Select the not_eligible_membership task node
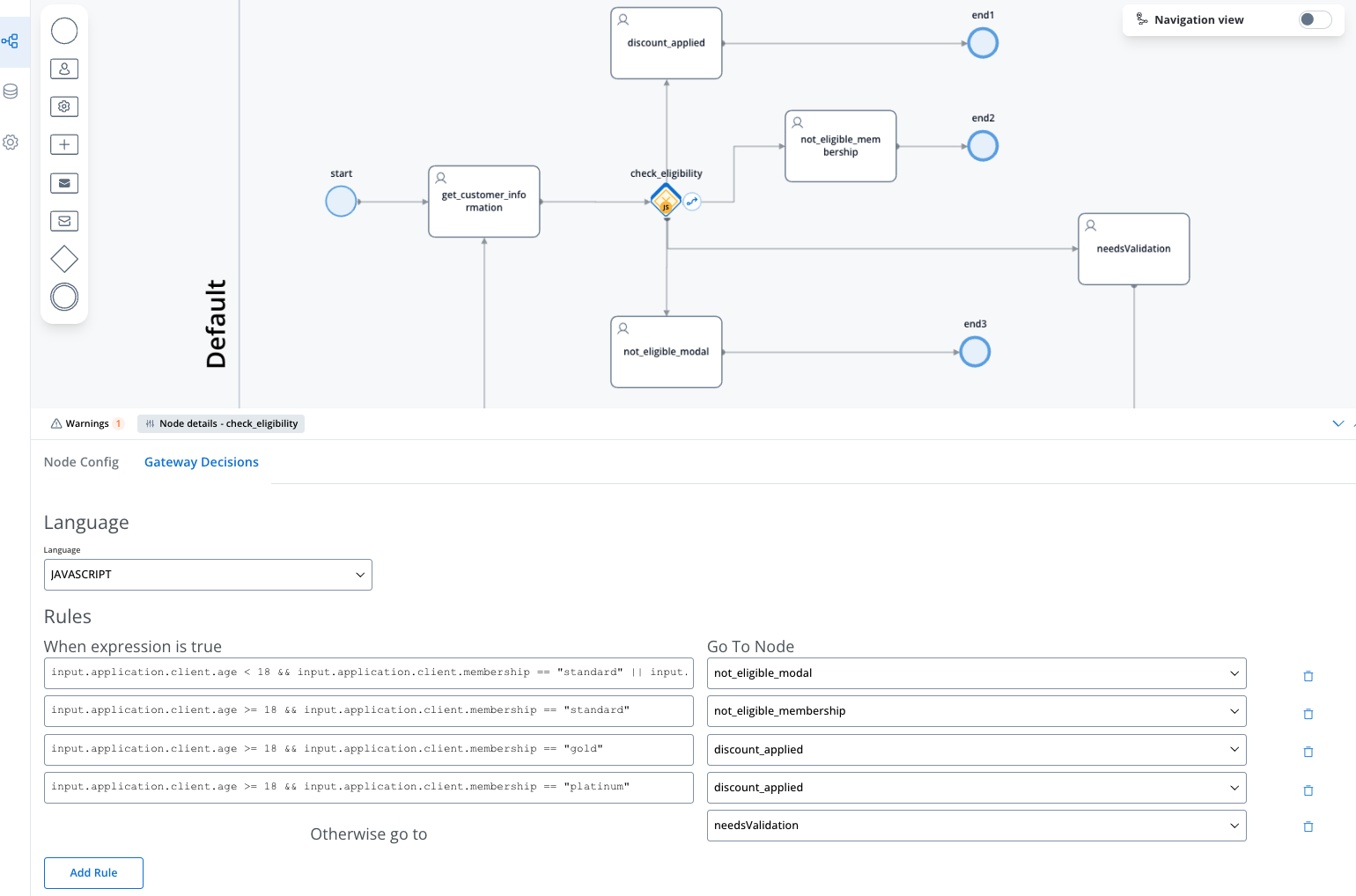 [x=841, y=146]
